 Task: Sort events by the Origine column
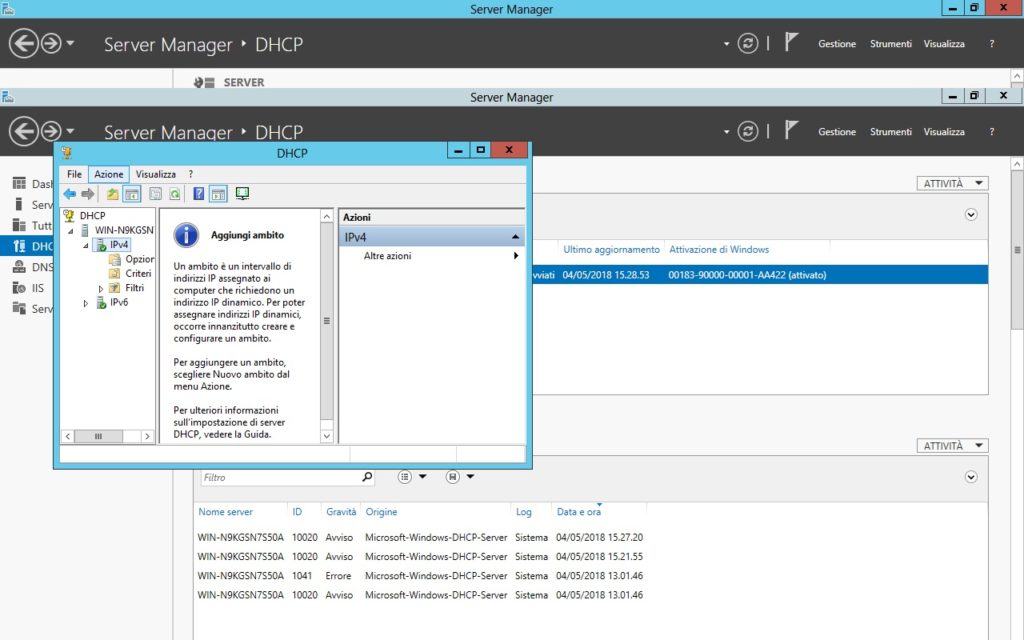point(381,512)
